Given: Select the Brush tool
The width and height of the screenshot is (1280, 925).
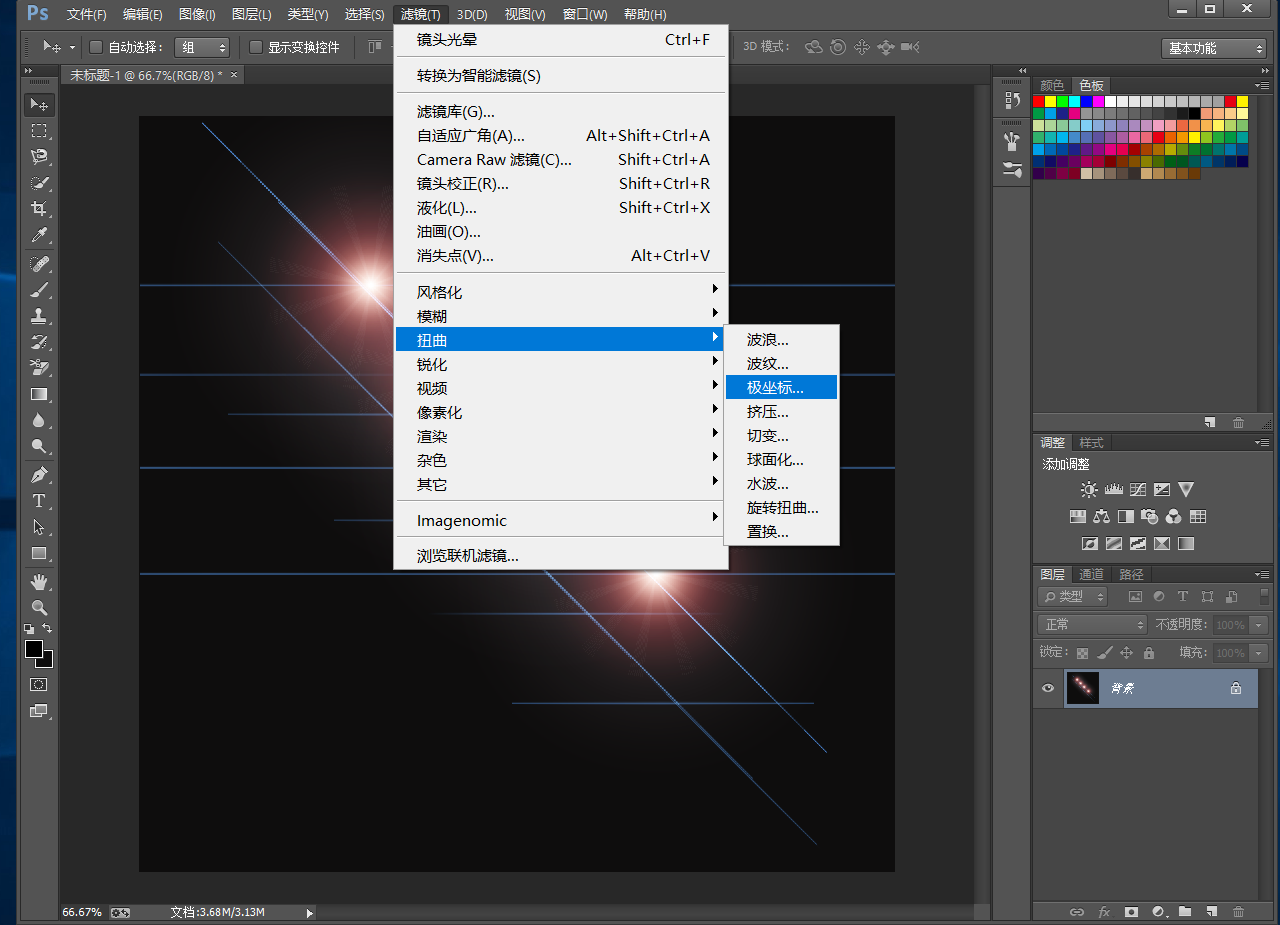Looking at the screenshot, I should [x=39, y=291].
